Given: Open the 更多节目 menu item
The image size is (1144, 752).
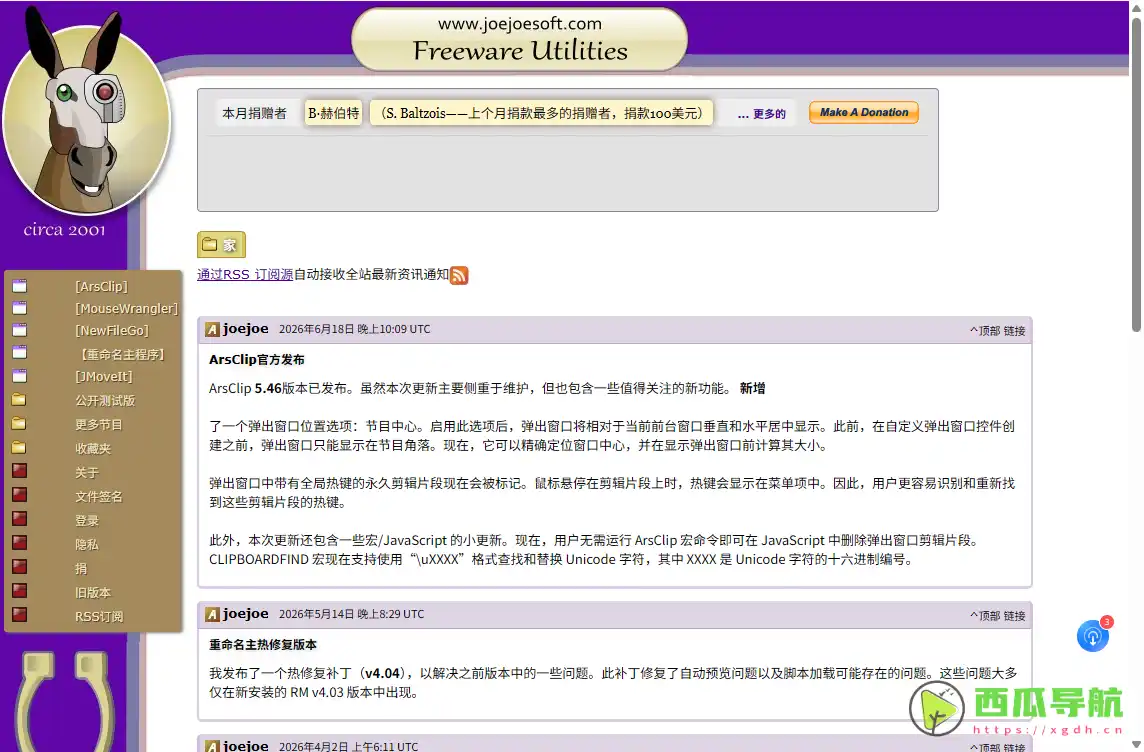Looking at the screenshot, I should click(x=98, y=425).
